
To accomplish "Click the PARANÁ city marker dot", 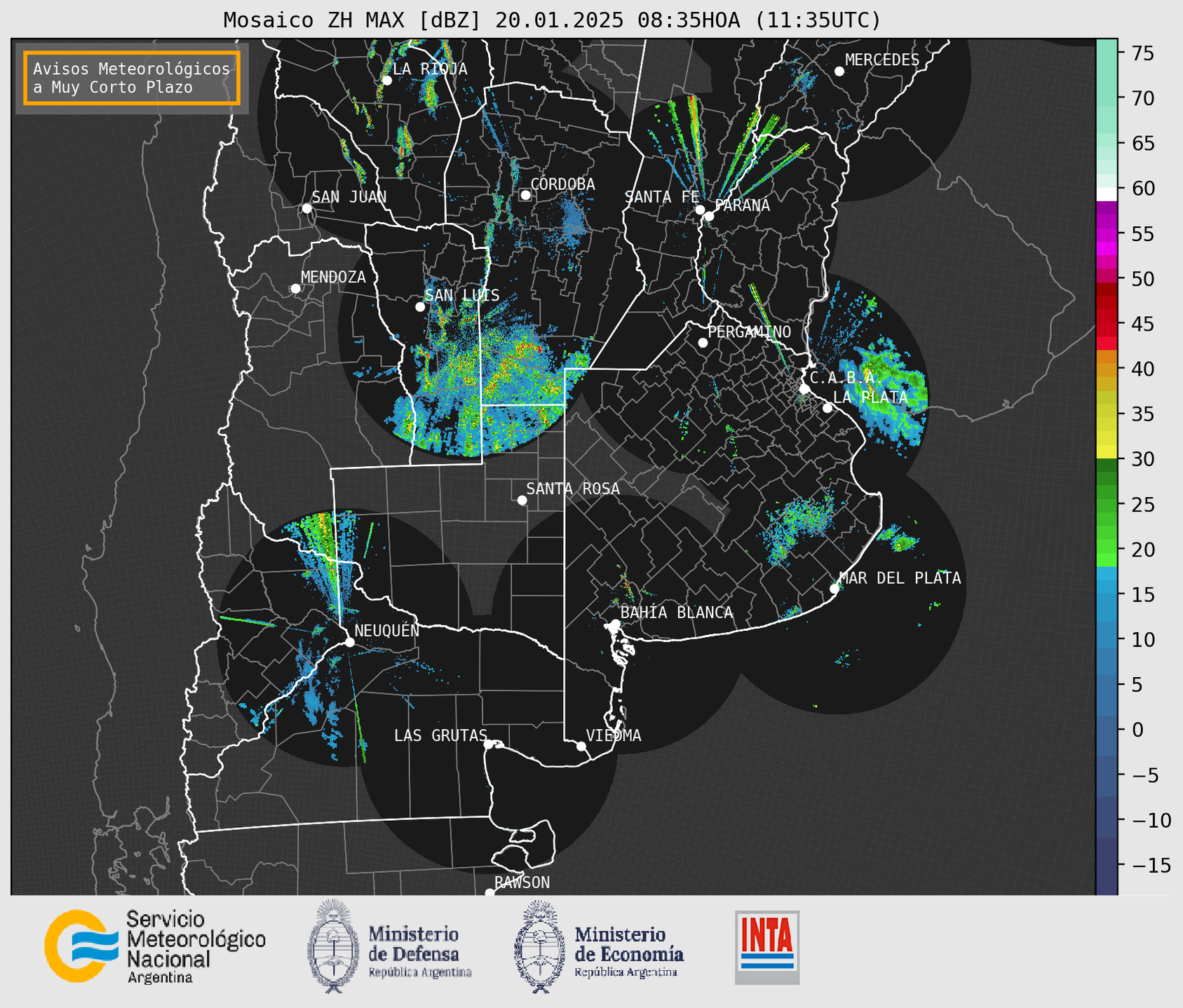I will 709,216.
